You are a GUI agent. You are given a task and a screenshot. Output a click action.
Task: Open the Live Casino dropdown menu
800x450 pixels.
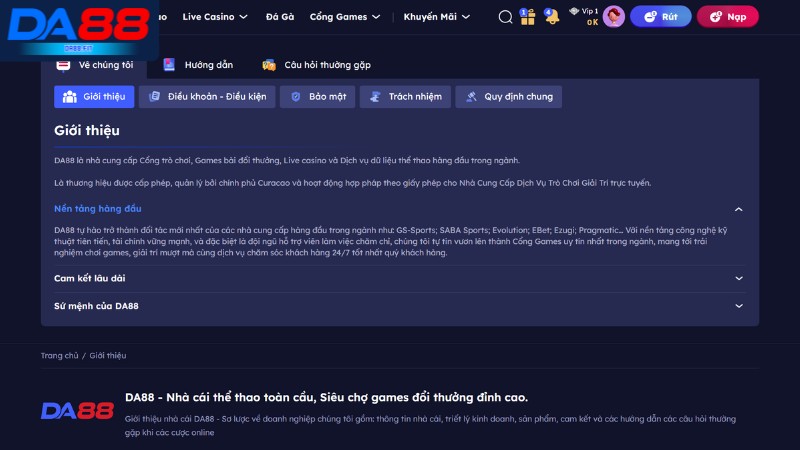[215, 17]
